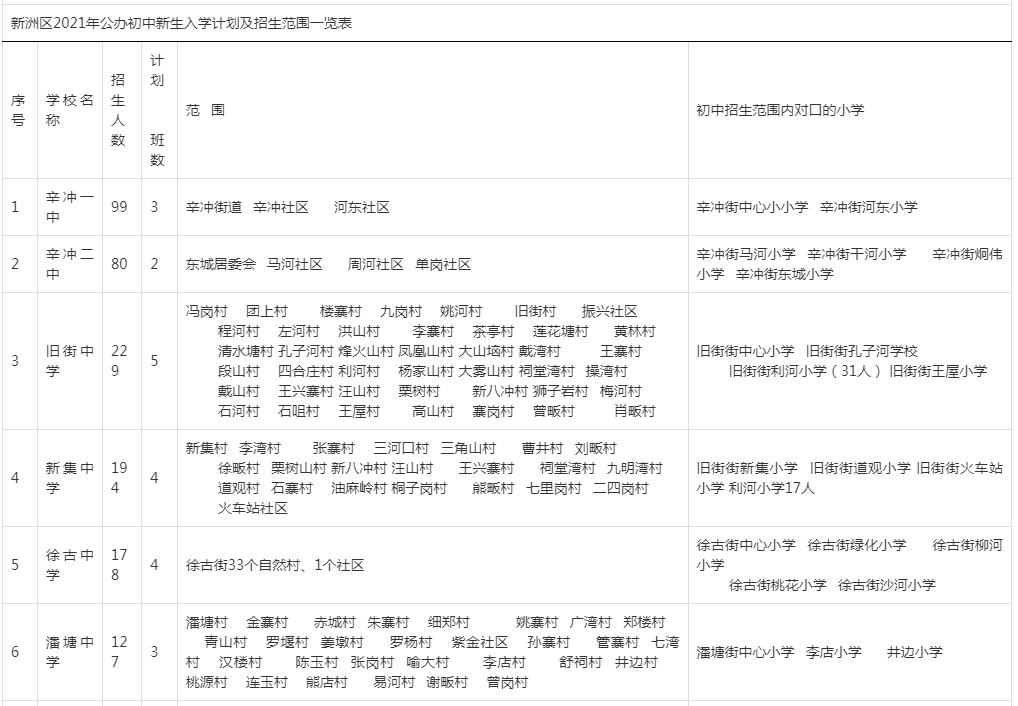Click school name 辛冲二中
Image resolution: width=1018 pixels, height=706 pixels.
click(x=69, y=264)
